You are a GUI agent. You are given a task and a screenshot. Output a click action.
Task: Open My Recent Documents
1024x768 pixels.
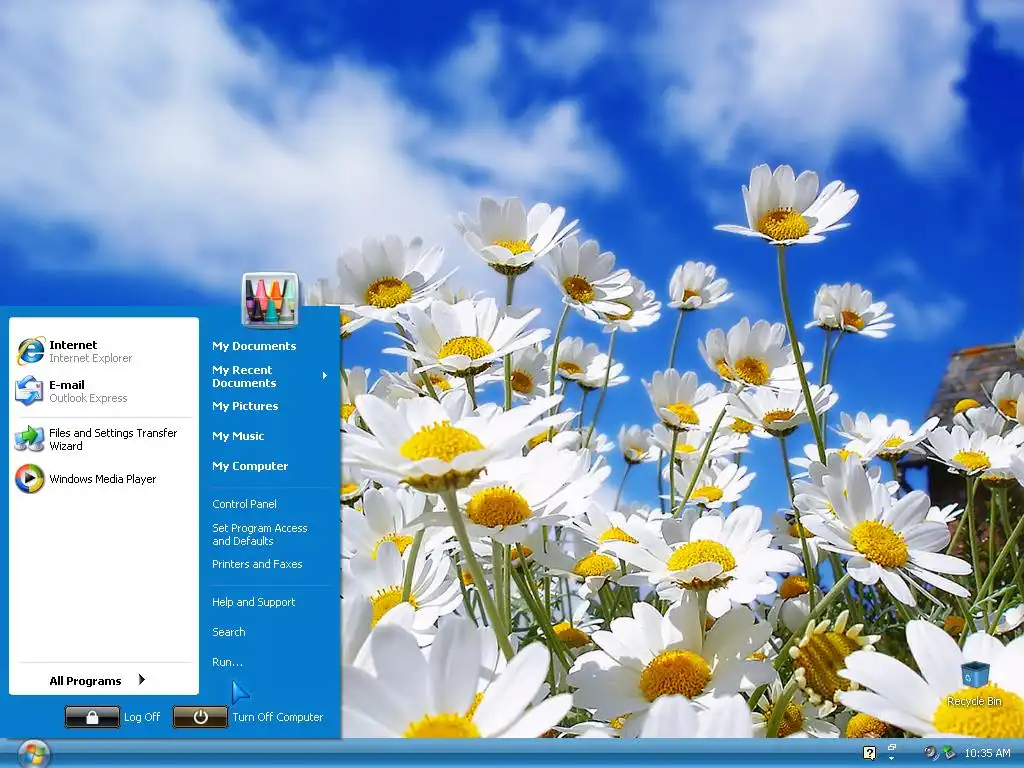(244, 376)
